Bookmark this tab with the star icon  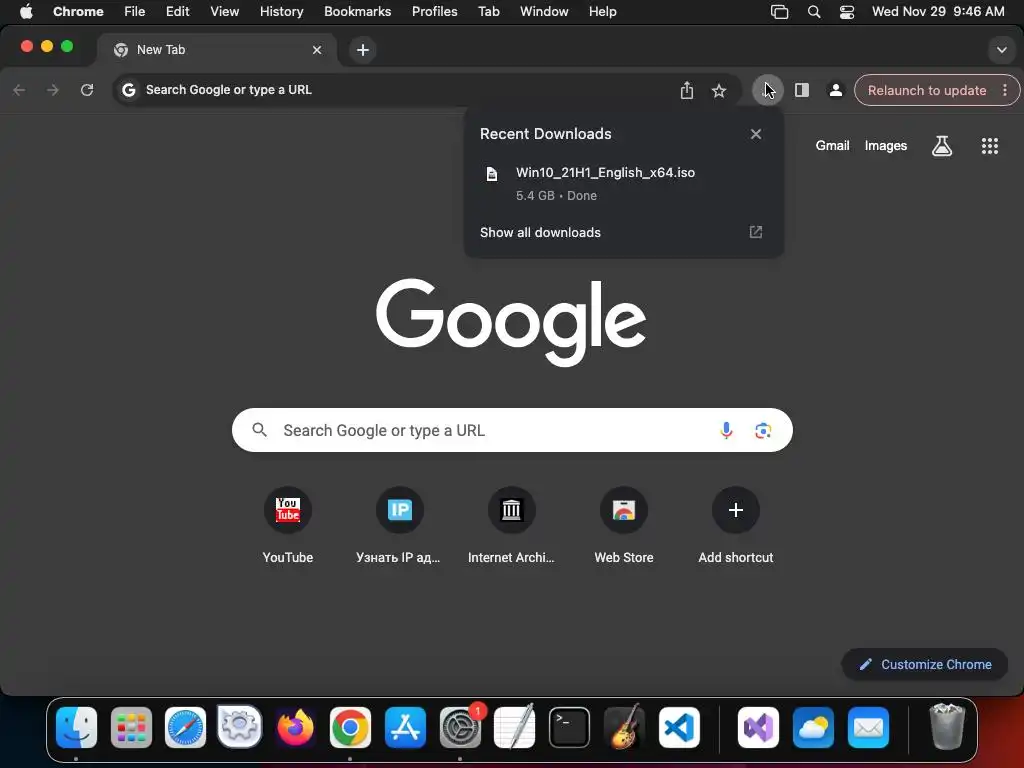click(719, 90)
